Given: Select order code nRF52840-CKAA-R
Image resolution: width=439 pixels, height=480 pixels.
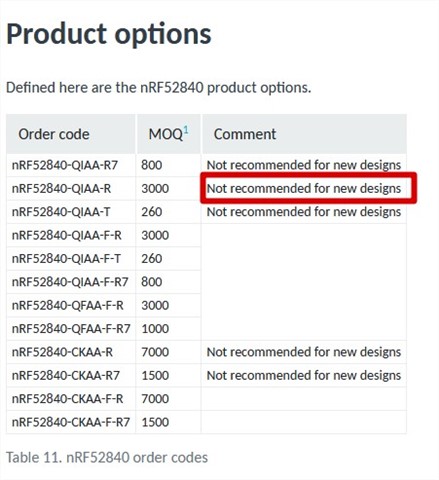Looking at the screenshot, I should click(62, 352).
